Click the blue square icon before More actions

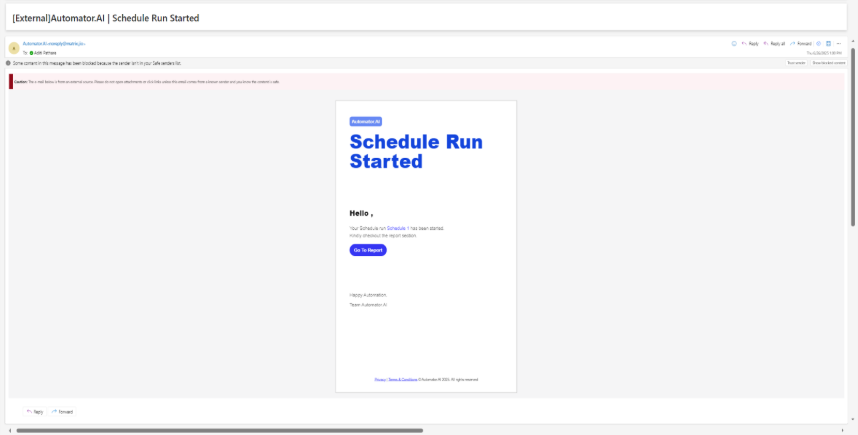[828, 44]
